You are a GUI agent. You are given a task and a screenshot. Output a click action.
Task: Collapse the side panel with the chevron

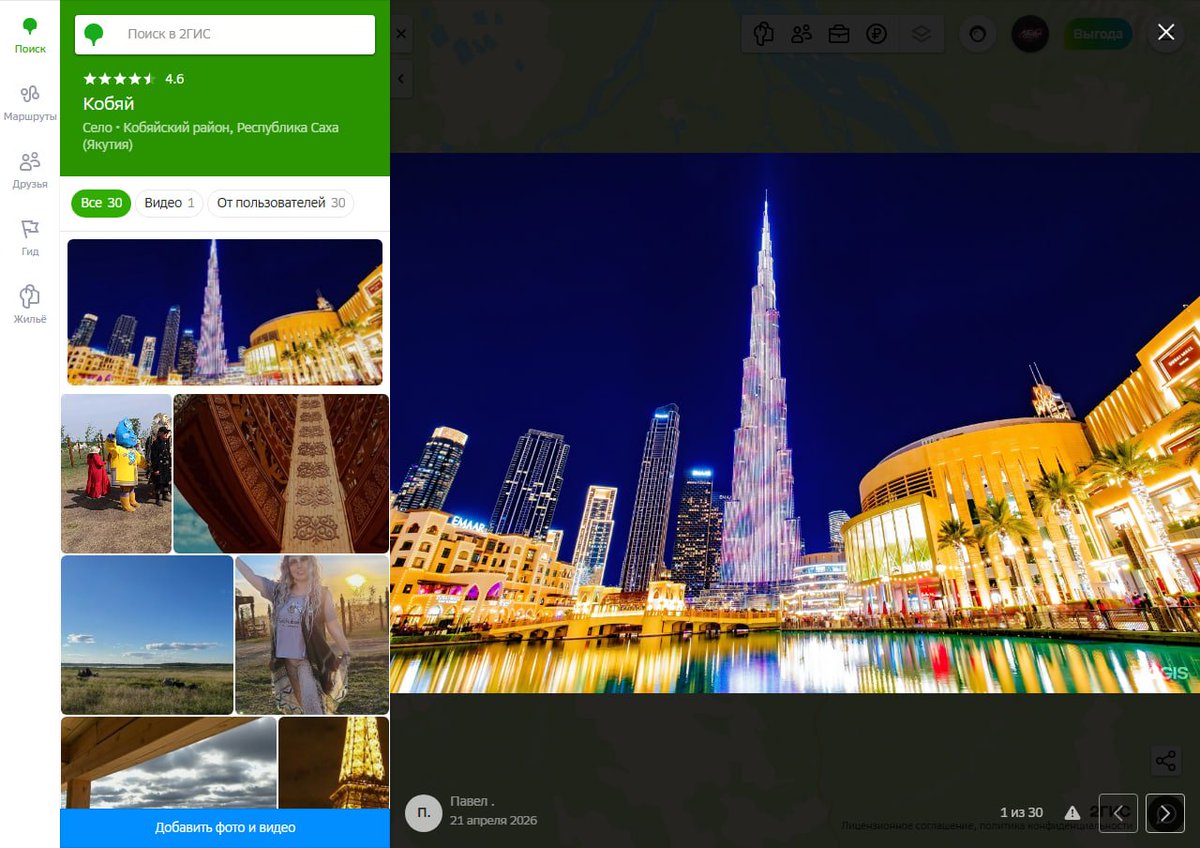(x=400, y=78)
